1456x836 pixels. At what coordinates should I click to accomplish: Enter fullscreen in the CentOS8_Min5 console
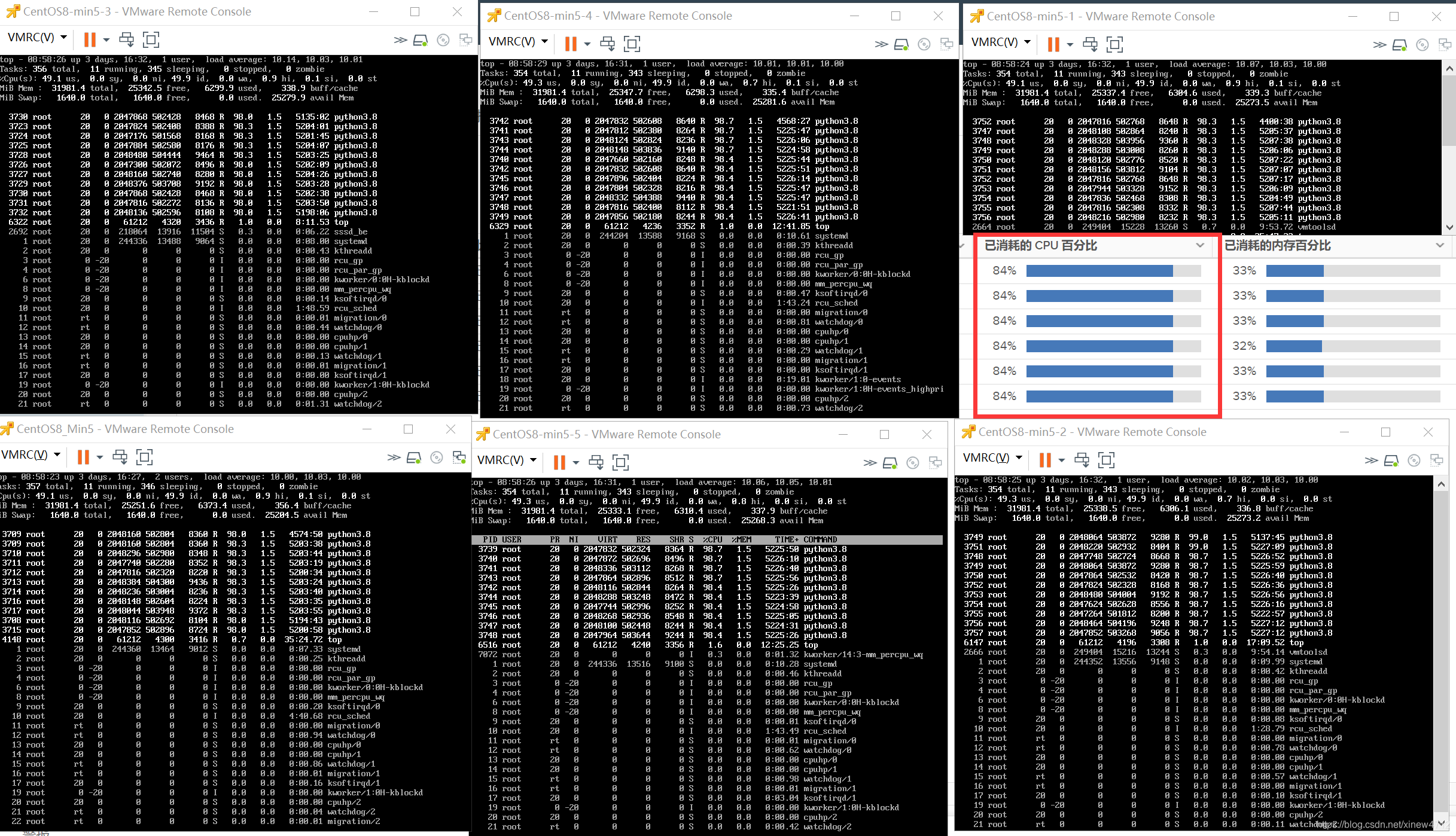click(145, 457)
